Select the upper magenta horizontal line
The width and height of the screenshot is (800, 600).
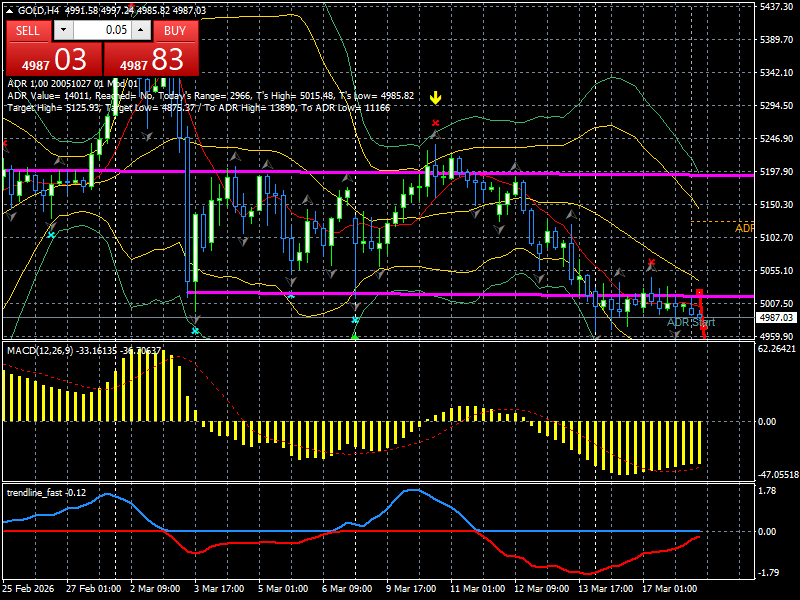coord(378,173)
